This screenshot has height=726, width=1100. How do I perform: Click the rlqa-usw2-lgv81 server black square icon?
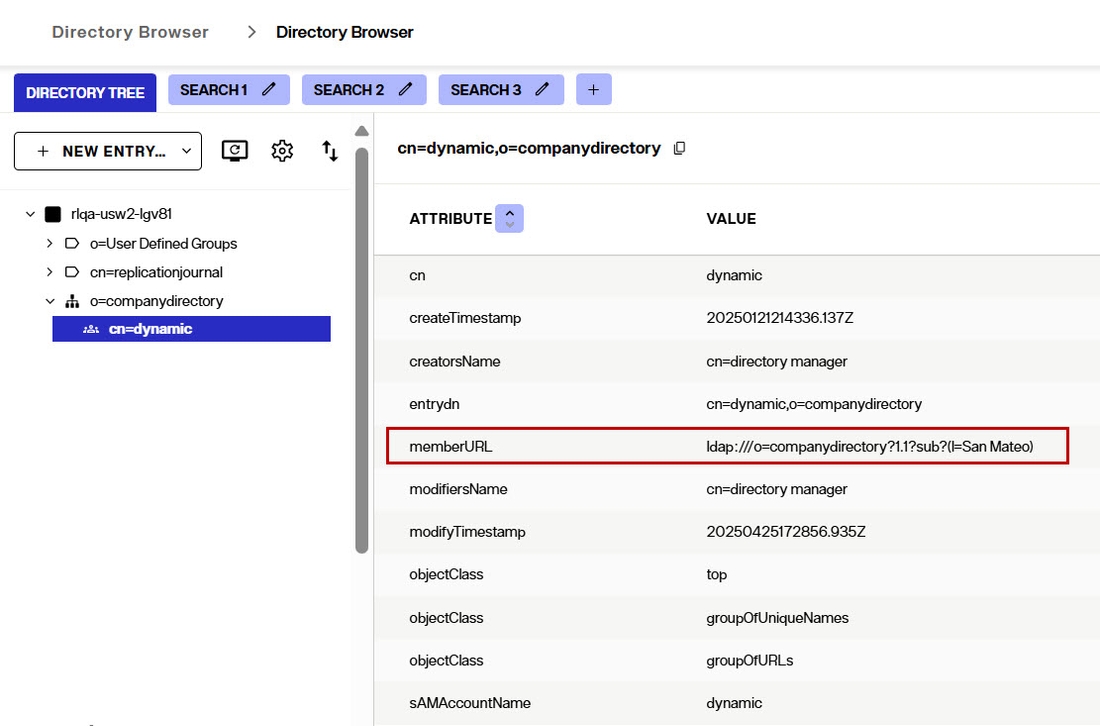pos(53,214)
